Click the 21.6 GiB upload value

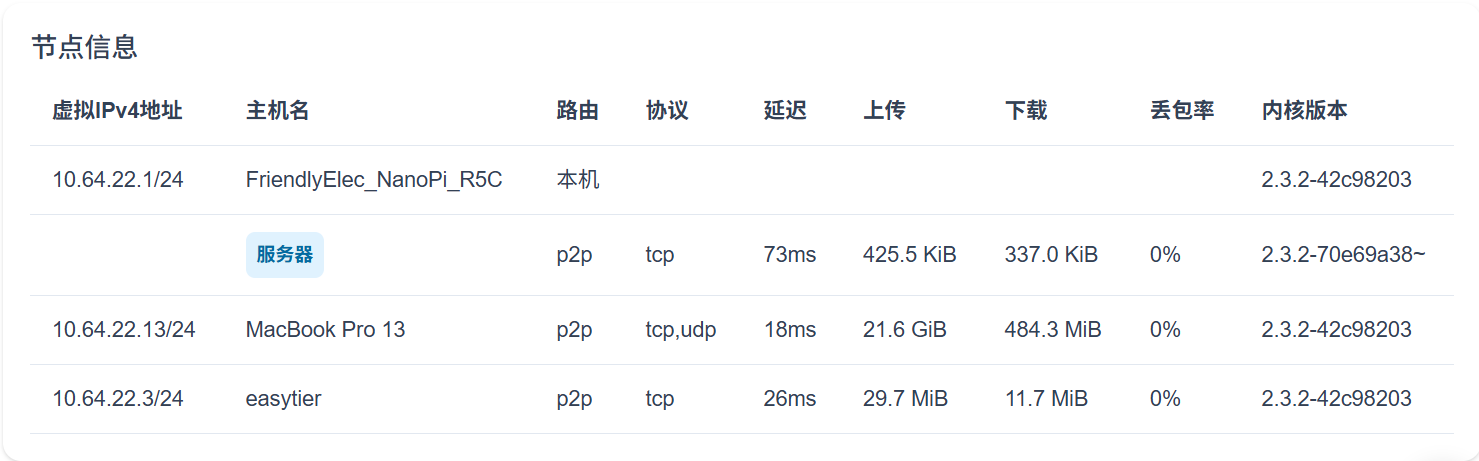point(905,329)
